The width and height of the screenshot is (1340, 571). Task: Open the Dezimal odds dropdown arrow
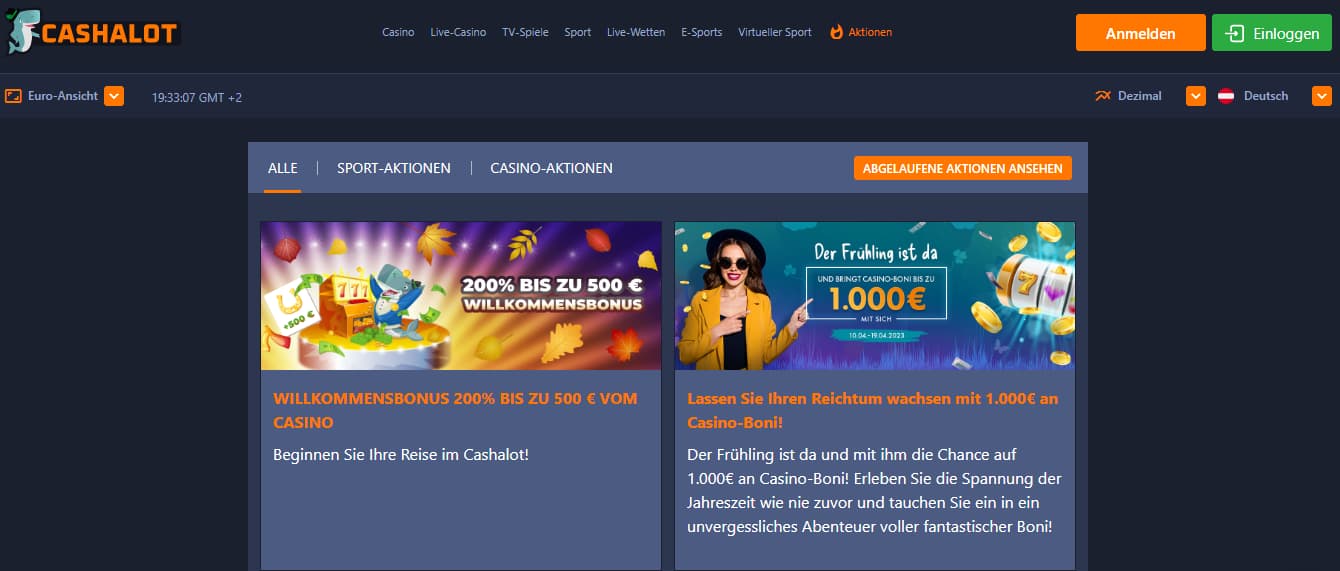click(1196, 96)
